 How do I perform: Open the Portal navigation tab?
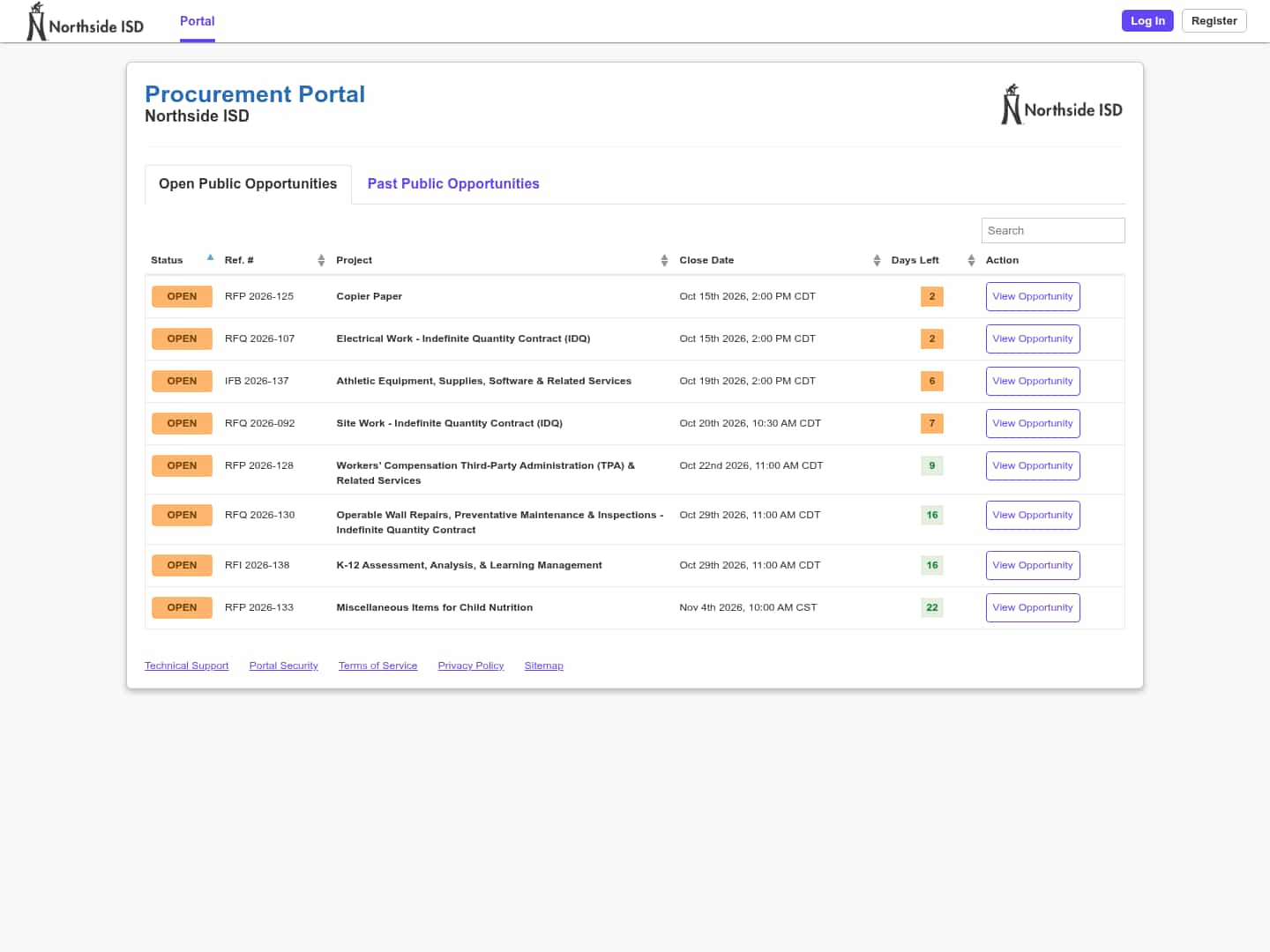[198, 21]
